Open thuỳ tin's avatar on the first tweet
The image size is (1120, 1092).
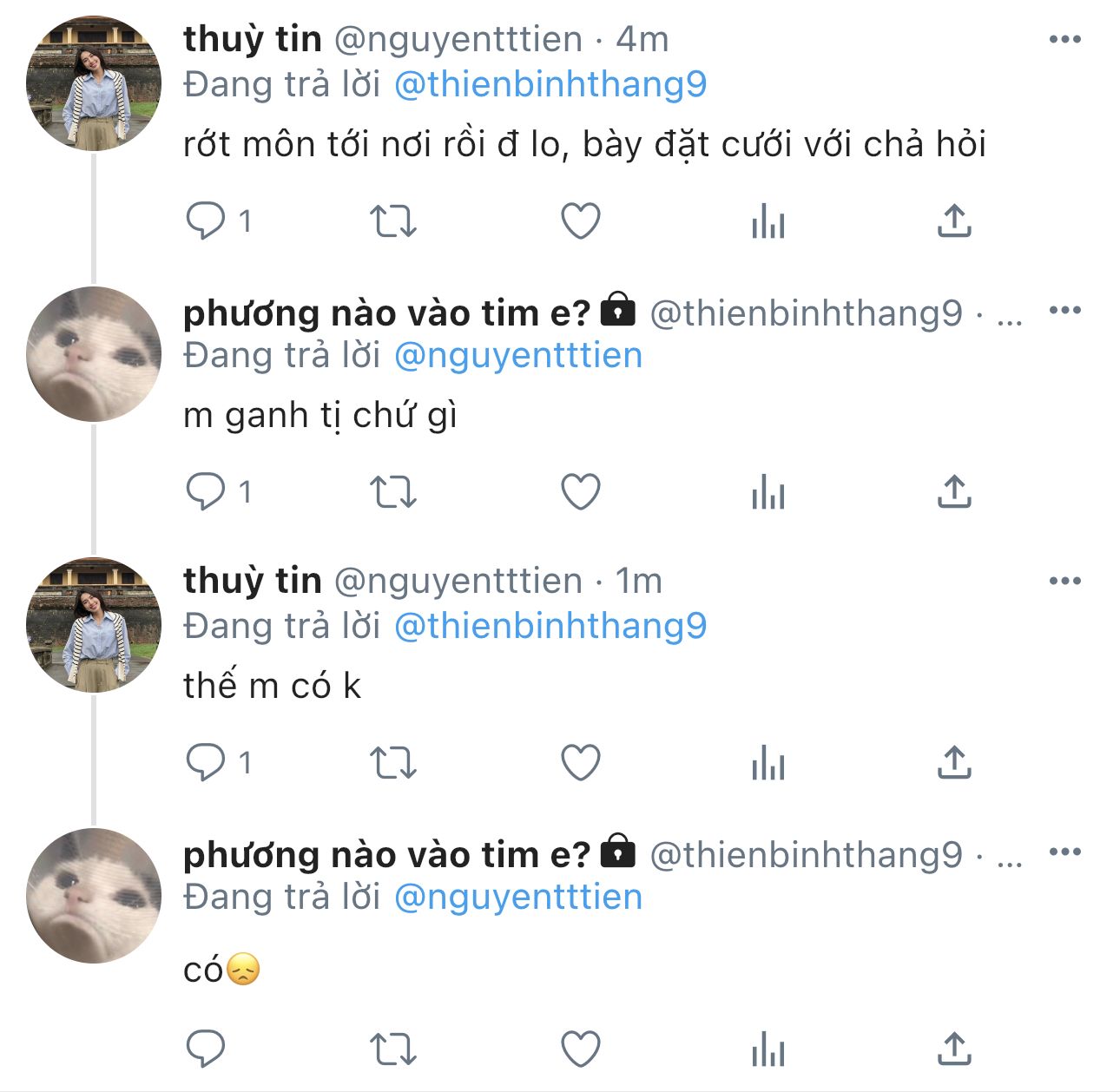click(x=94, y=83)
